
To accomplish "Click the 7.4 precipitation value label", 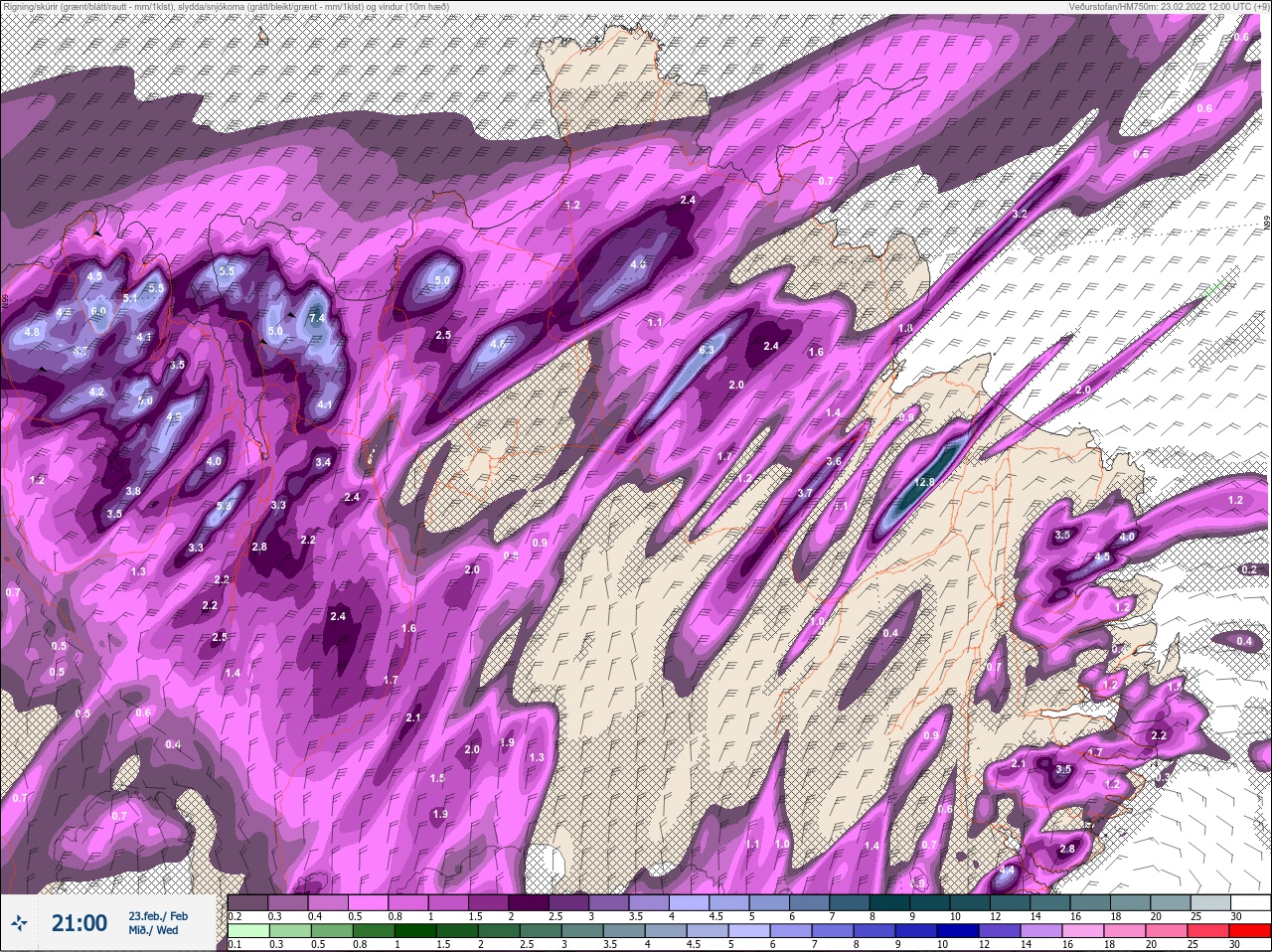I will pos(317,318).
